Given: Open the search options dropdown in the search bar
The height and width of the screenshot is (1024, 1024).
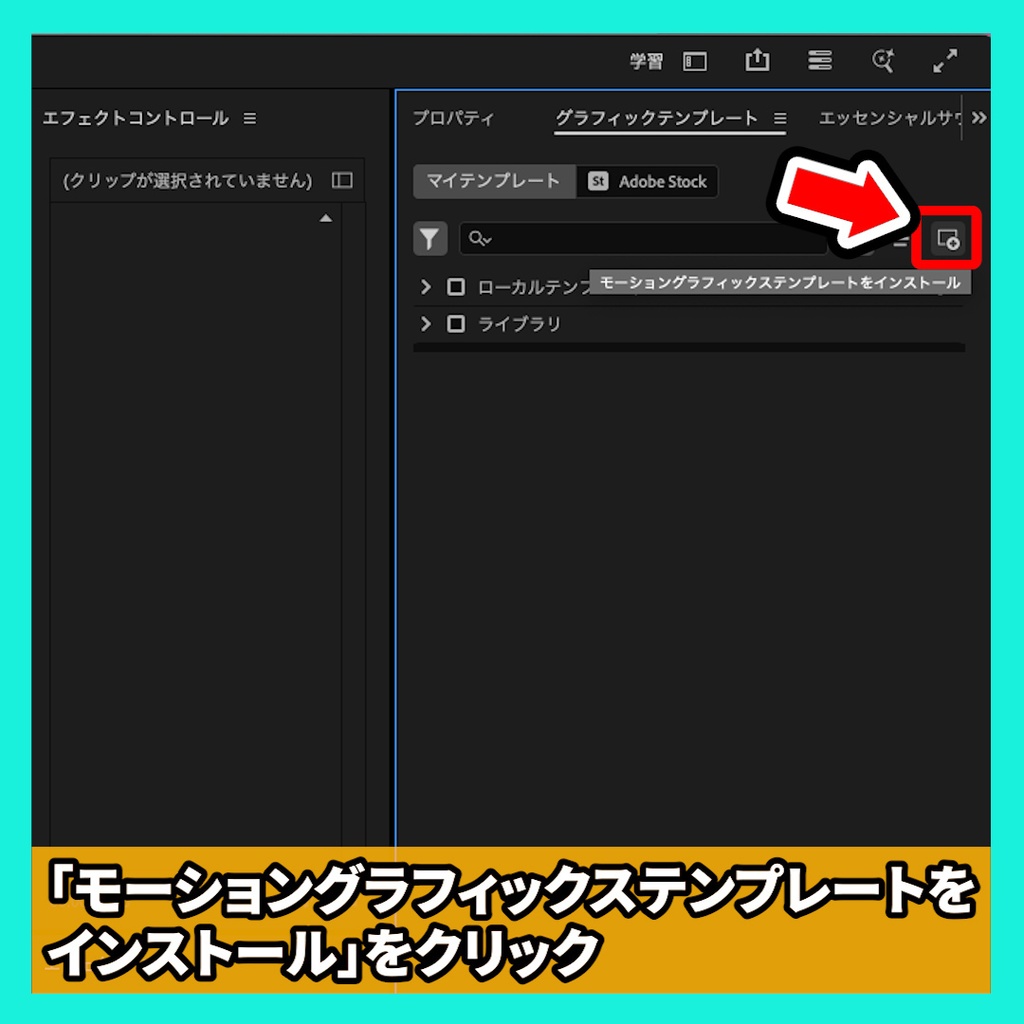Looking at the screenshot, I should (480, 240).
